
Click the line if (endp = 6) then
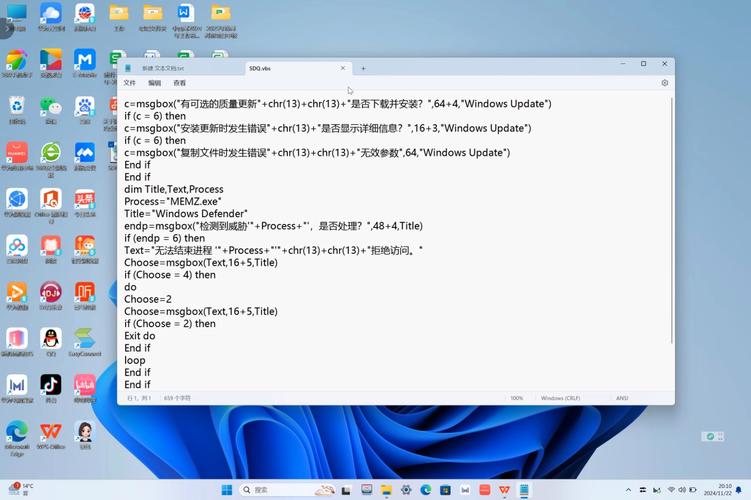[x=164, y=238]
